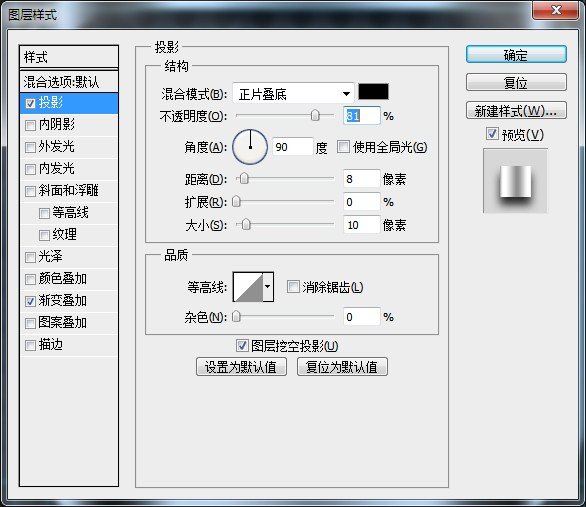Viewport: 586px width, 507px height.
Task: Click the 等高线 contour preview thumbnail
Action: 248,287
